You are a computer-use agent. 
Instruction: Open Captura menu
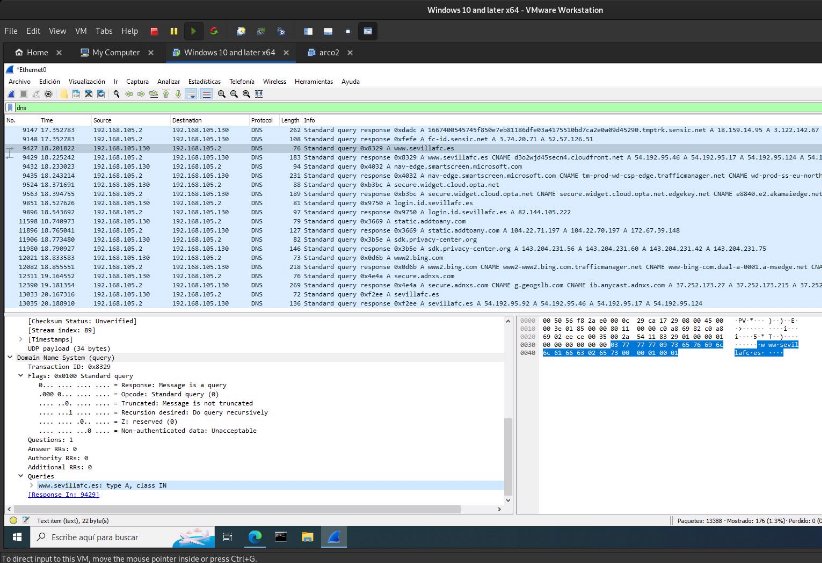click(x=137, y=82)
